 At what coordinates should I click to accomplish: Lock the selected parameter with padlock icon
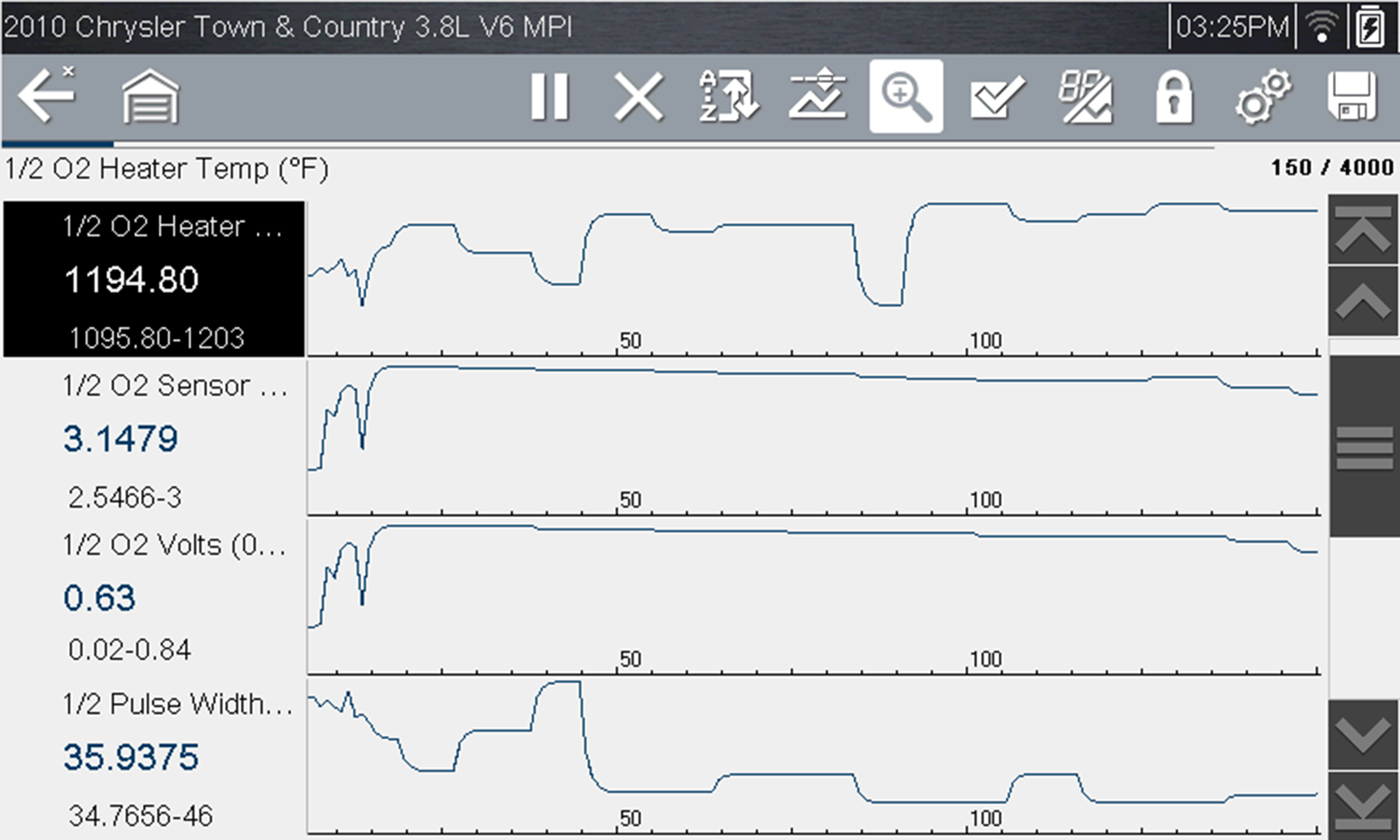point(1174,97)
